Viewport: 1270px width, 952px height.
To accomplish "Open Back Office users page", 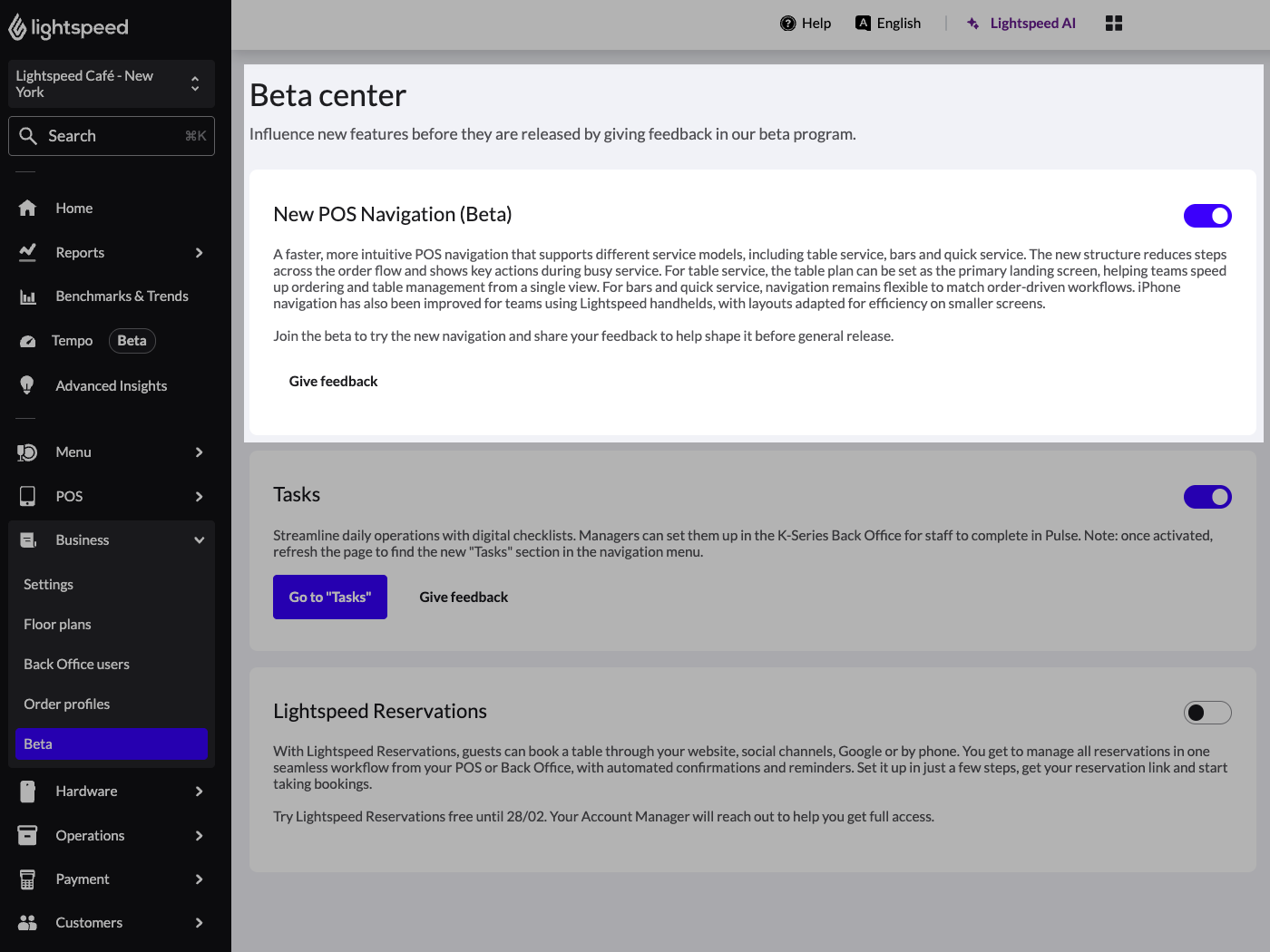I will tap(76, 664).
